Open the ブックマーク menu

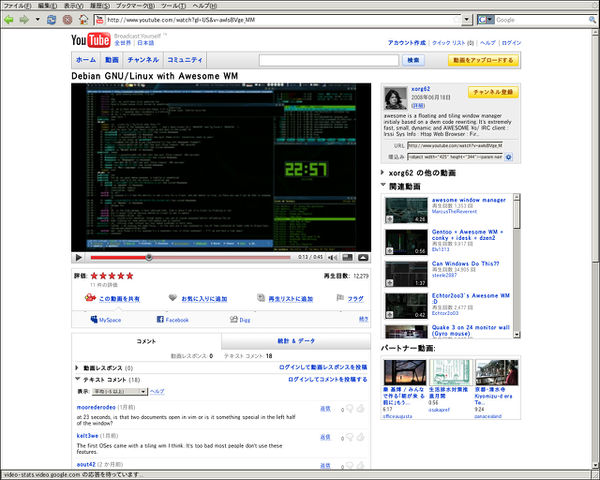coord(135,5)
